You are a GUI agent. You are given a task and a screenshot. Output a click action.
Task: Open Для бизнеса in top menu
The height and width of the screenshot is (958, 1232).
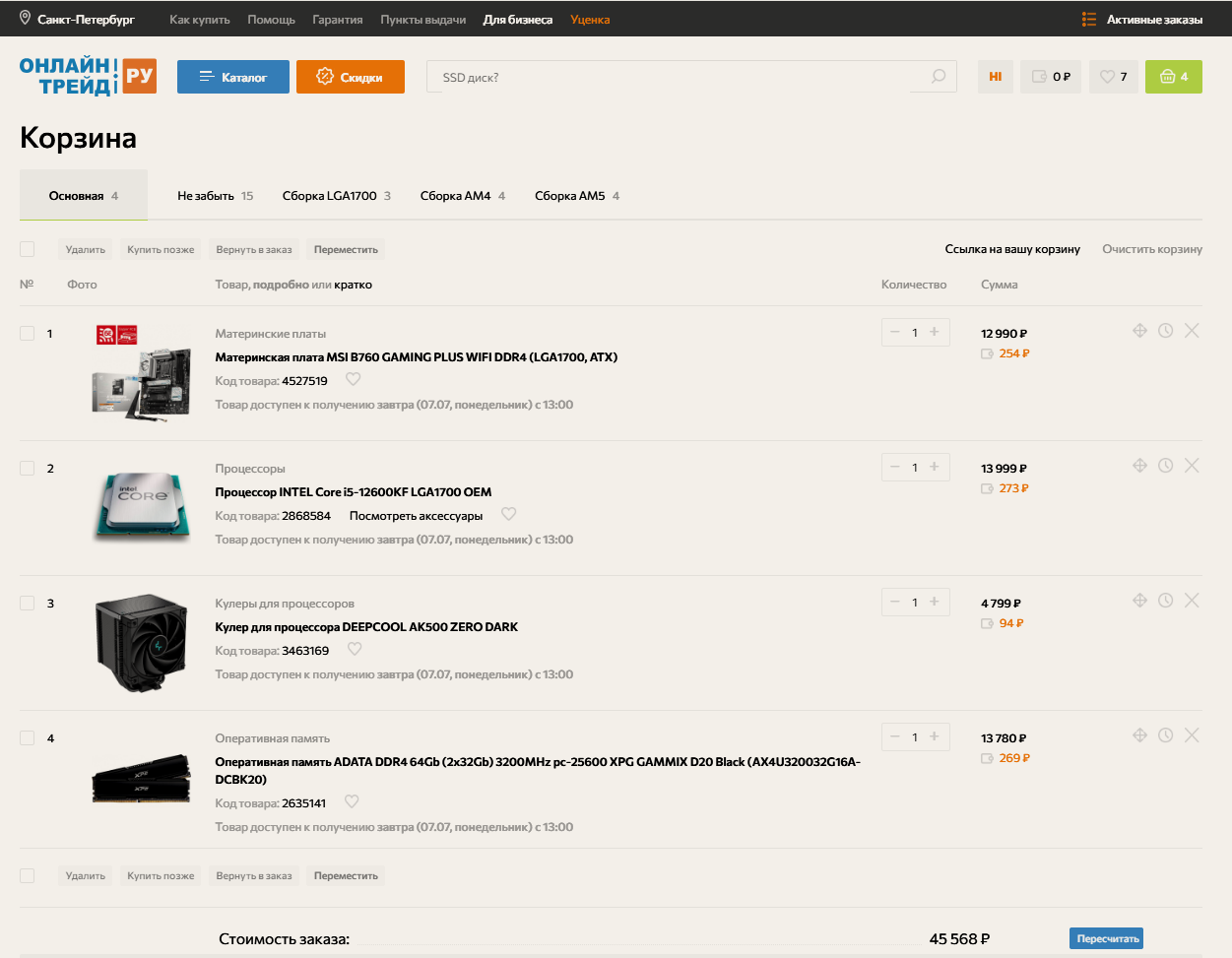(x=517, y=20)
